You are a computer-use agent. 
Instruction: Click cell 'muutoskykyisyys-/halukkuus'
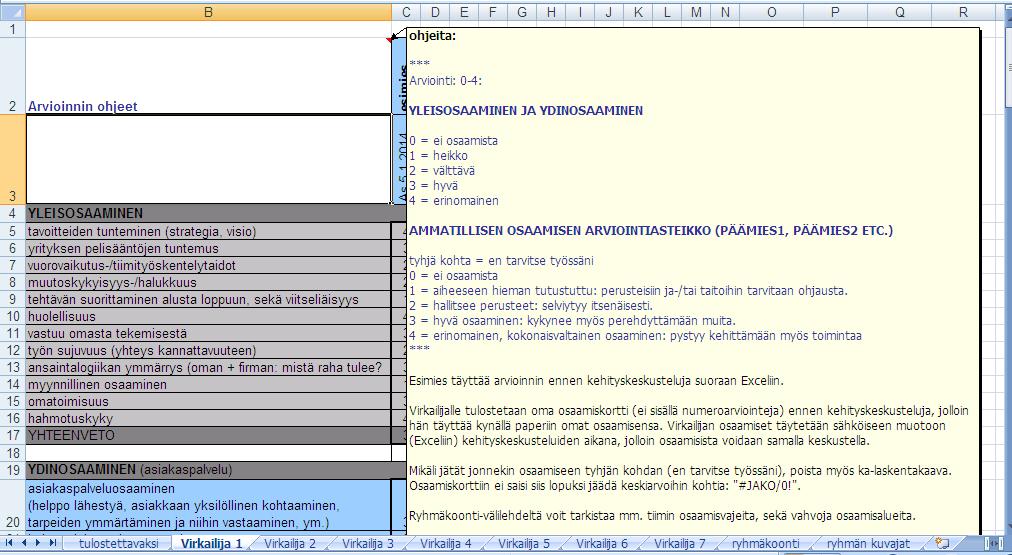(x=208, y=282)
